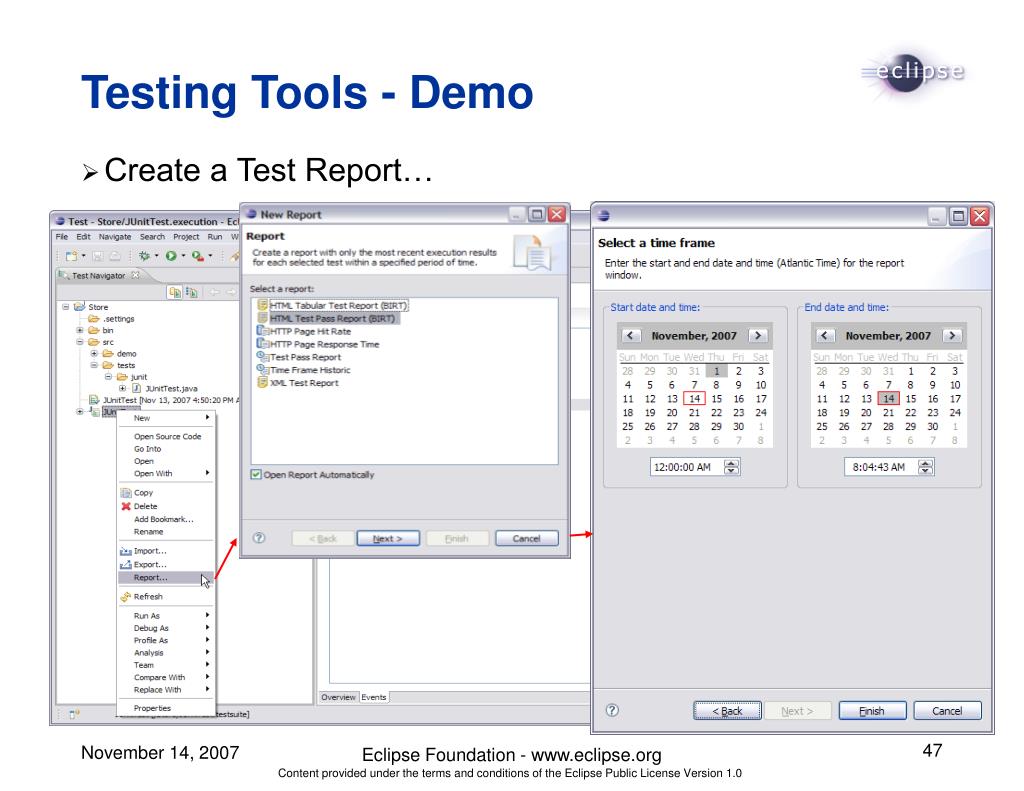Click the navigator Back arrow icon
This screenshot has height=791, width=1024.
214,292
